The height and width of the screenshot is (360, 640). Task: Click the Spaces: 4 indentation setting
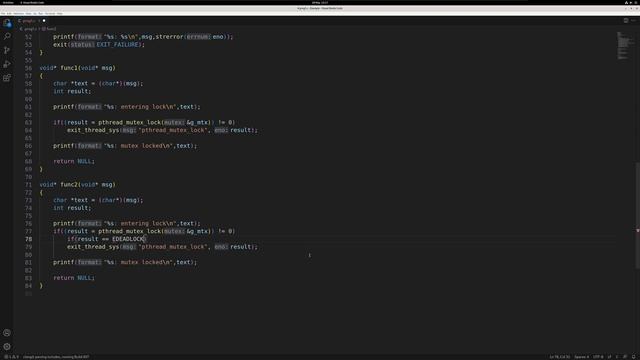582,357
